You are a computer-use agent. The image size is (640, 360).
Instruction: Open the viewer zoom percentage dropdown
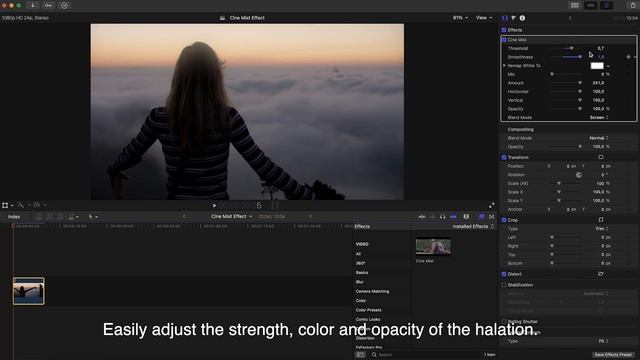click(460, 18)
